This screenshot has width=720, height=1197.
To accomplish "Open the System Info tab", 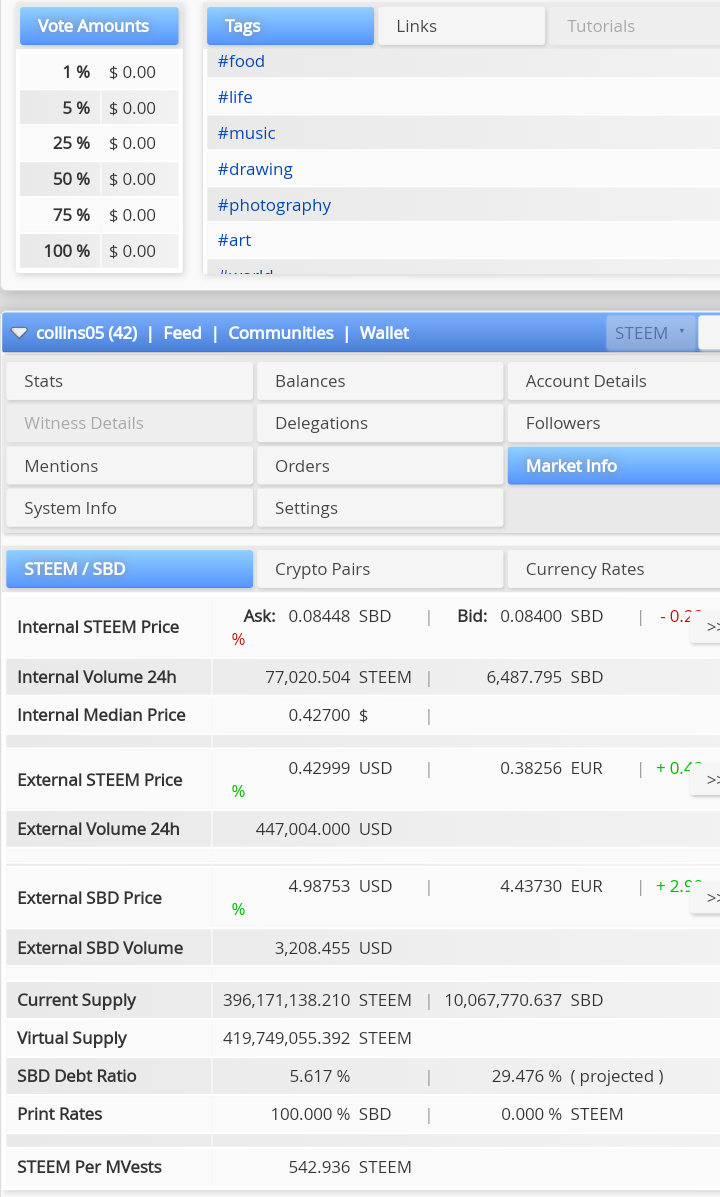I will tap(129, 508).
